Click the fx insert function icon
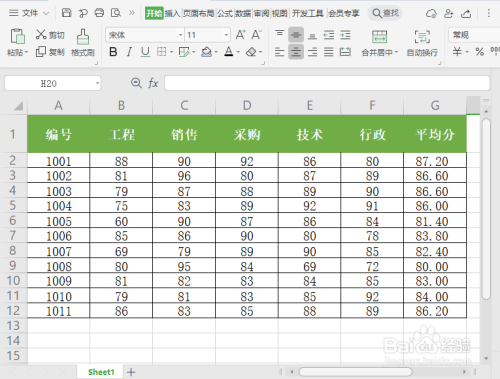 tap(153, 83)
